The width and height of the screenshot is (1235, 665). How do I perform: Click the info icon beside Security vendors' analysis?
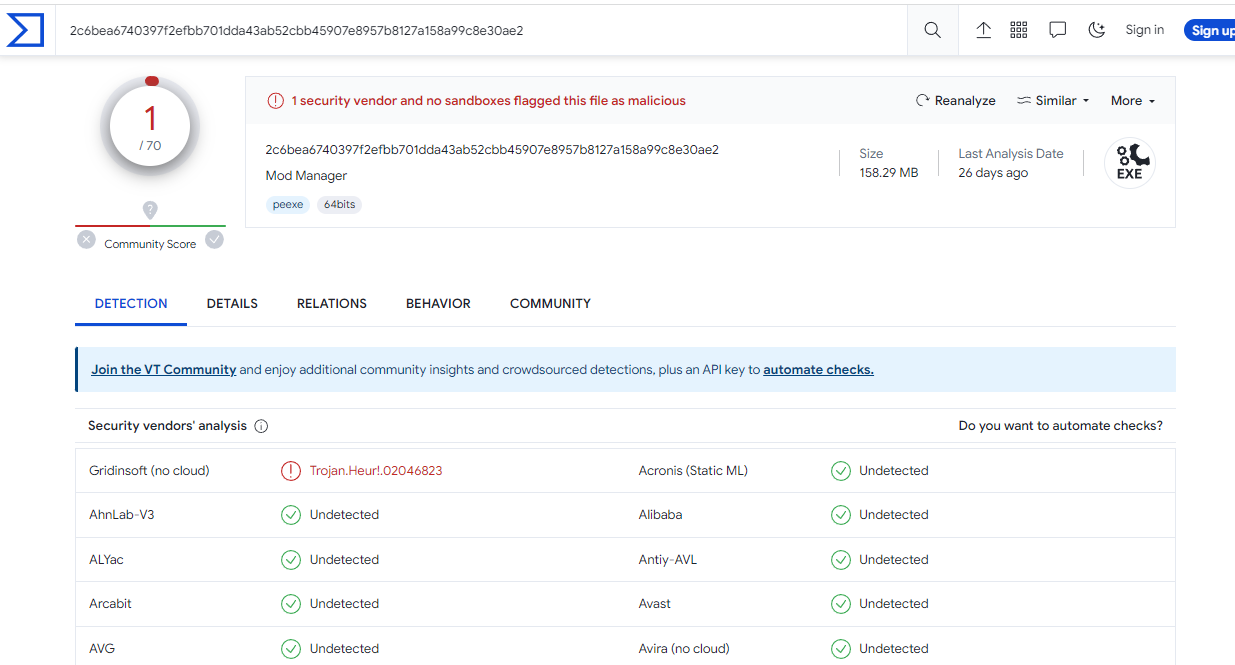(261, 426)
